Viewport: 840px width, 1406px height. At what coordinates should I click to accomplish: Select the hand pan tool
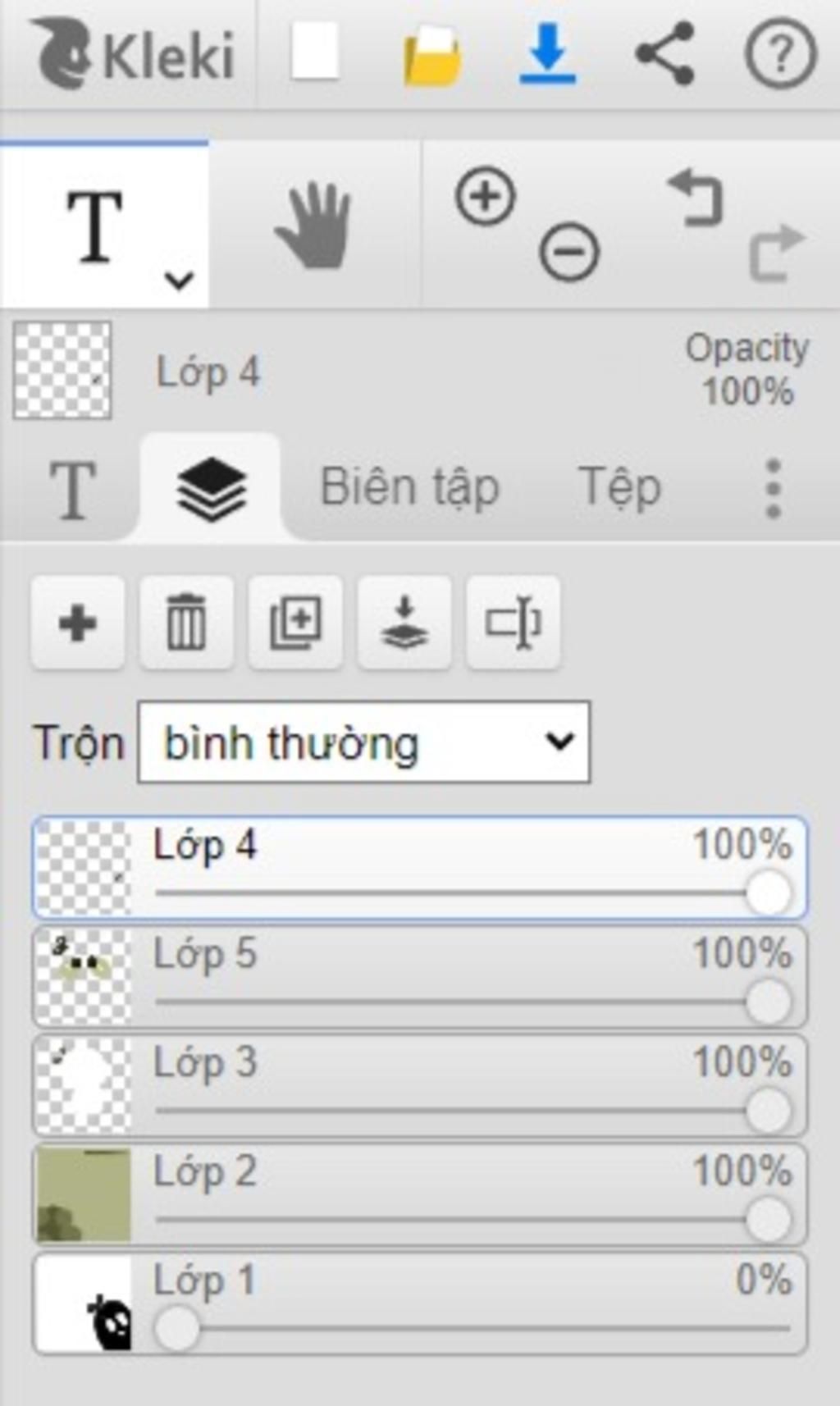point(313,226)
